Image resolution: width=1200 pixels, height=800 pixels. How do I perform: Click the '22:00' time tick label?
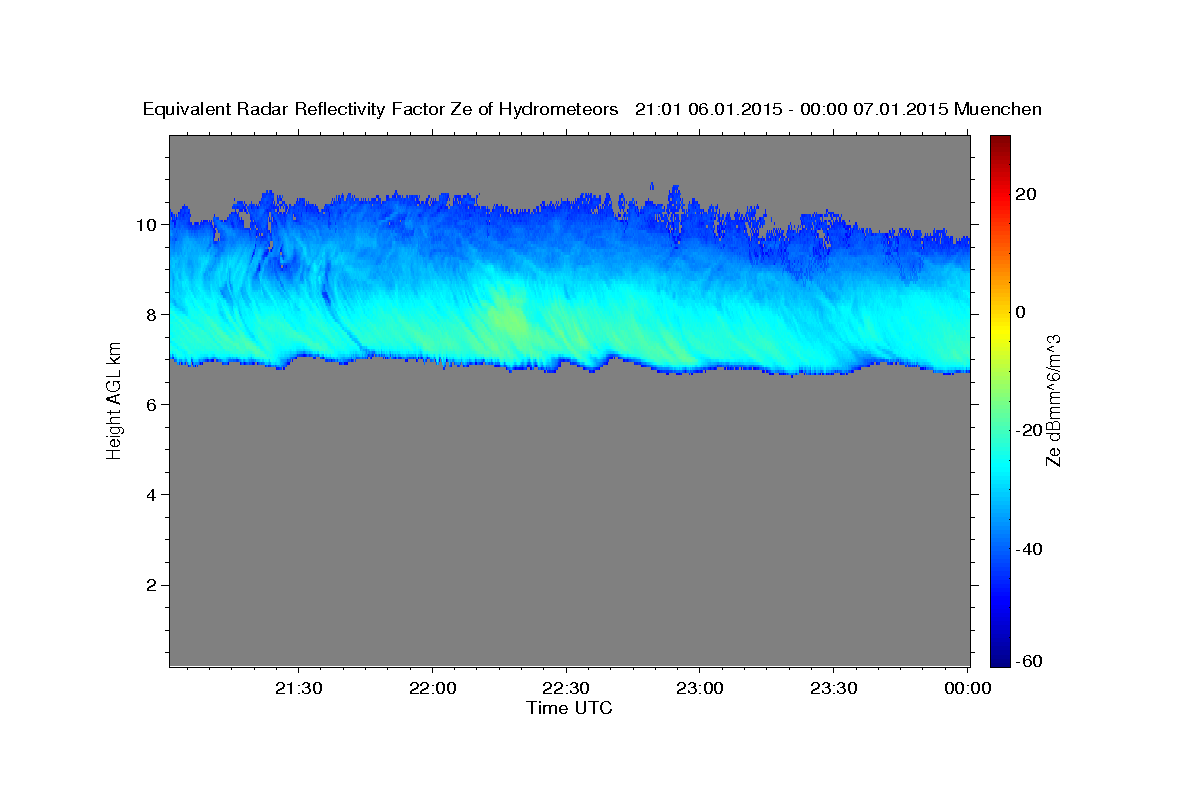[x=432, y=689]
